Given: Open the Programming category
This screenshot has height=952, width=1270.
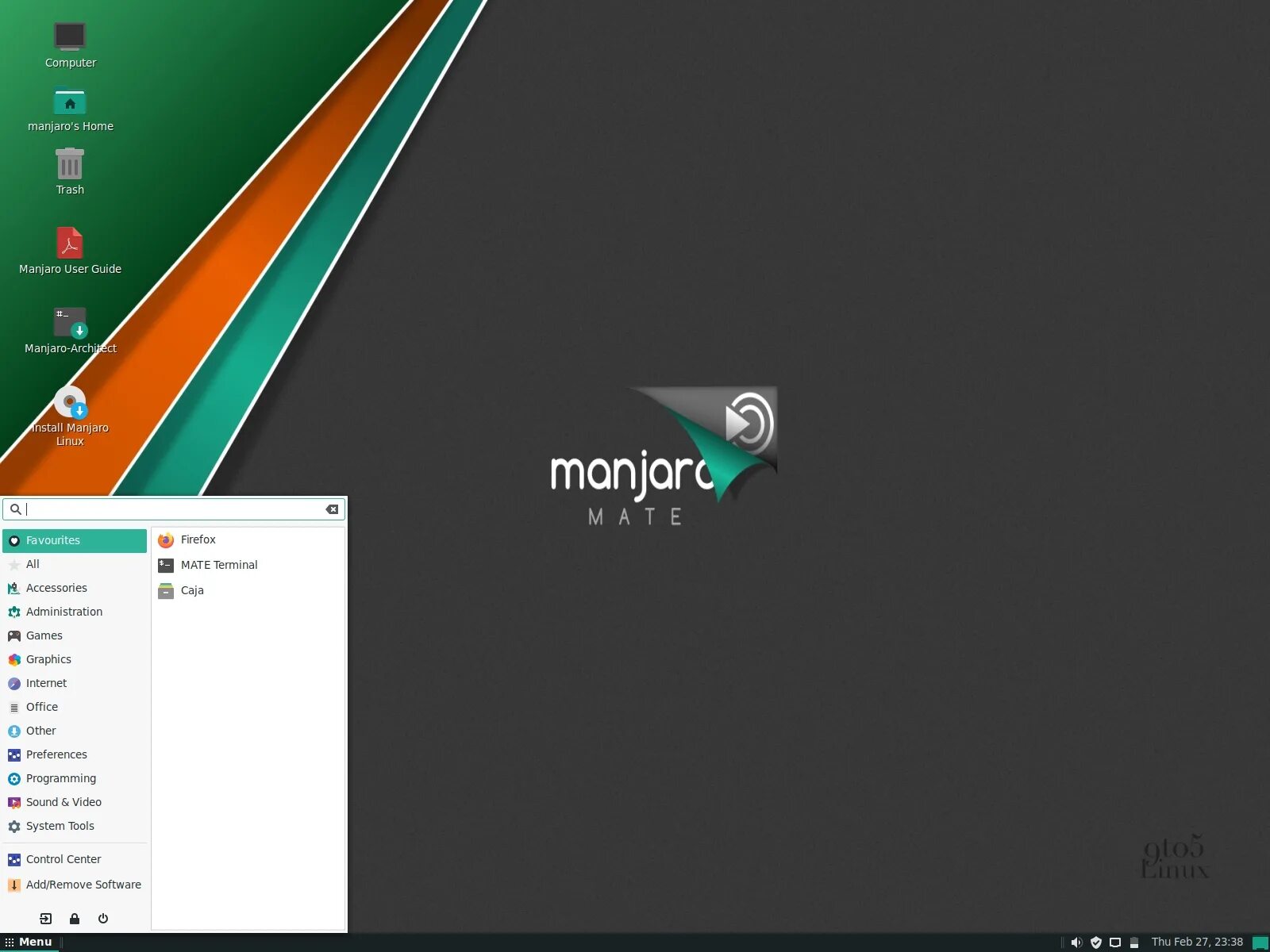Looking at the screenshot, I should click(x=75, y=778).
